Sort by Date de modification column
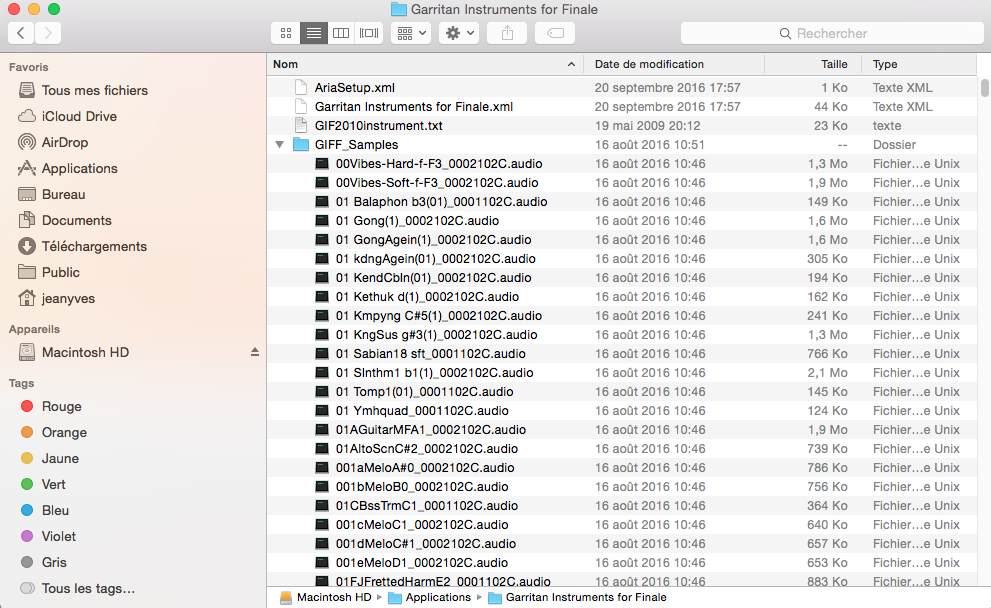The height and width of the screenshot is (608, 991). pos(649,64)
